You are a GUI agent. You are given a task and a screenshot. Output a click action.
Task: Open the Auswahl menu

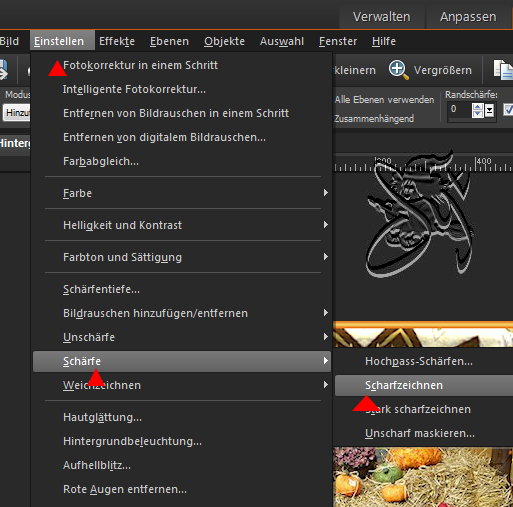[x=282, y=41]
